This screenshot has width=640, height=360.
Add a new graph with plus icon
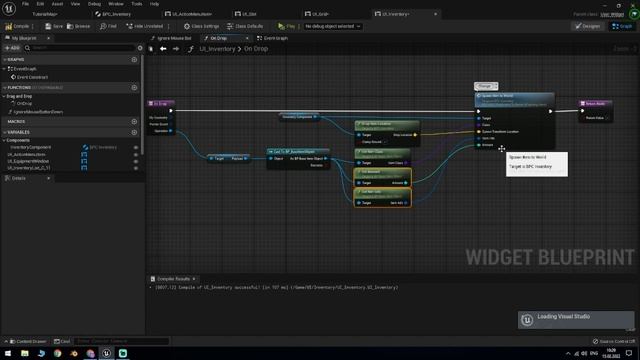click(x=134, y=60)
